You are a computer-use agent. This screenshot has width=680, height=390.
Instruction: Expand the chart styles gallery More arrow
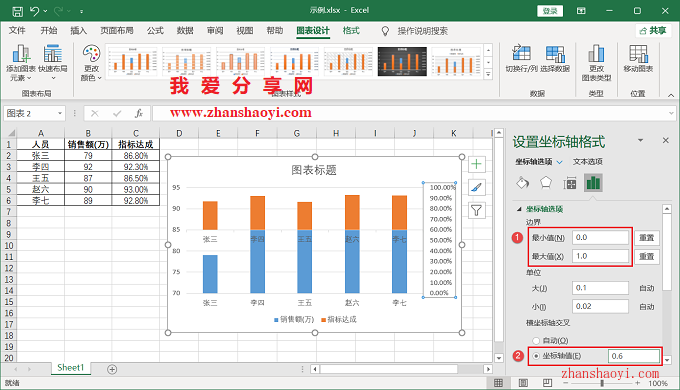coord(488,75)
